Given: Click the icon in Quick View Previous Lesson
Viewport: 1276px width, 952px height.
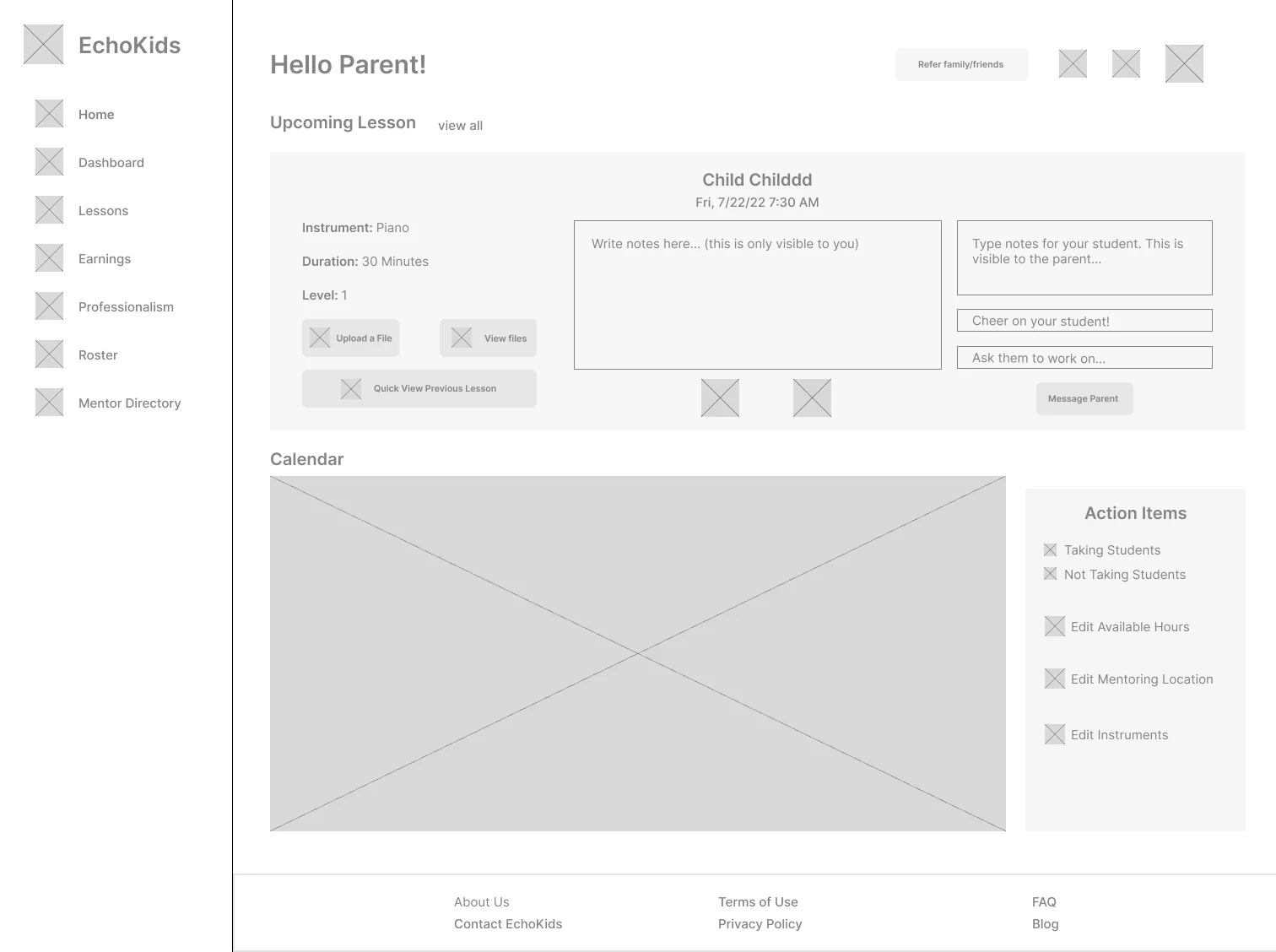Looking at the screenshot, I should [351, 388].
